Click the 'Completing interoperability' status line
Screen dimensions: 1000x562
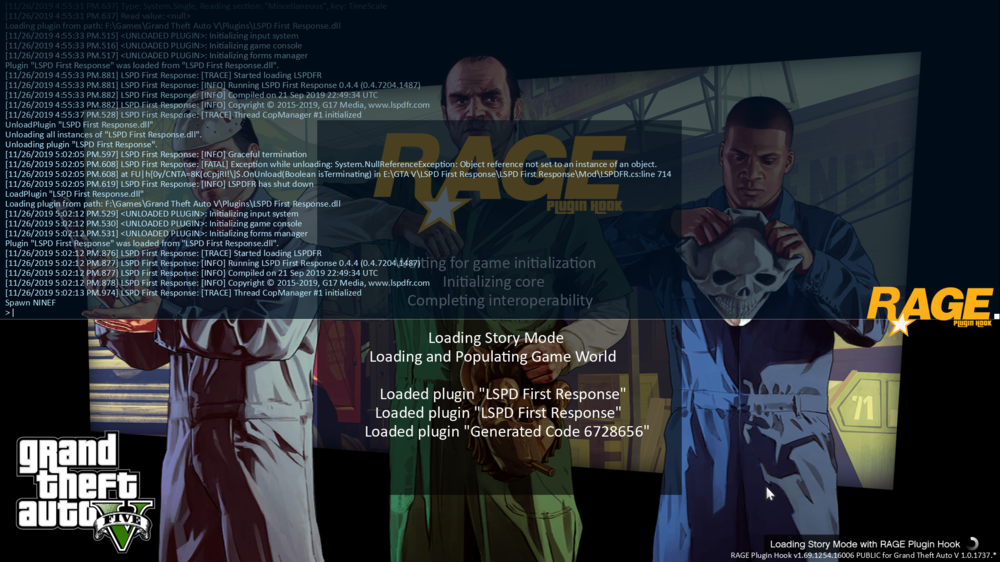[x=500, y=300]
